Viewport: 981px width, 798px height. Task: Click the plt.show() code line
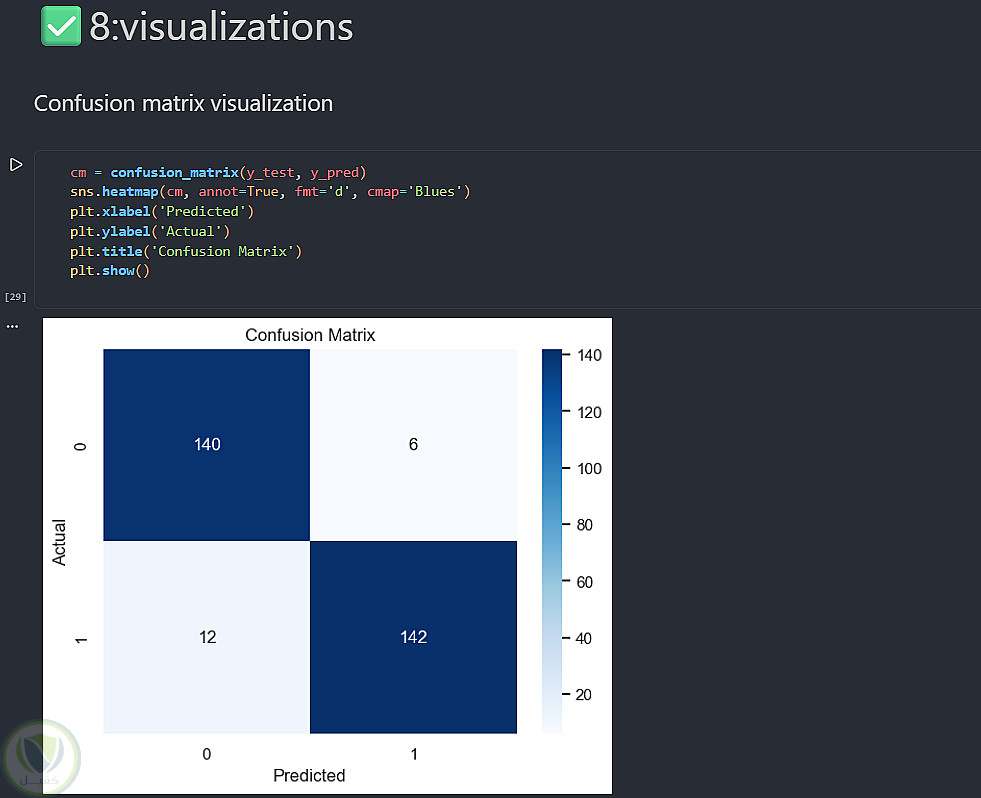[109, 271]
